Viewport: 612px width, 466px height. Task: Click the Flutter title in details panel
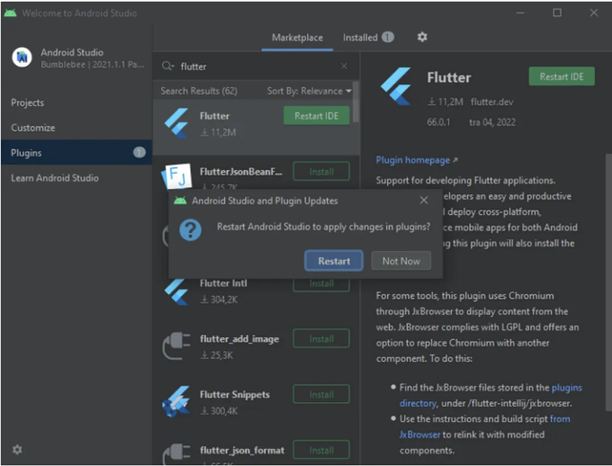tap(449, 77)
